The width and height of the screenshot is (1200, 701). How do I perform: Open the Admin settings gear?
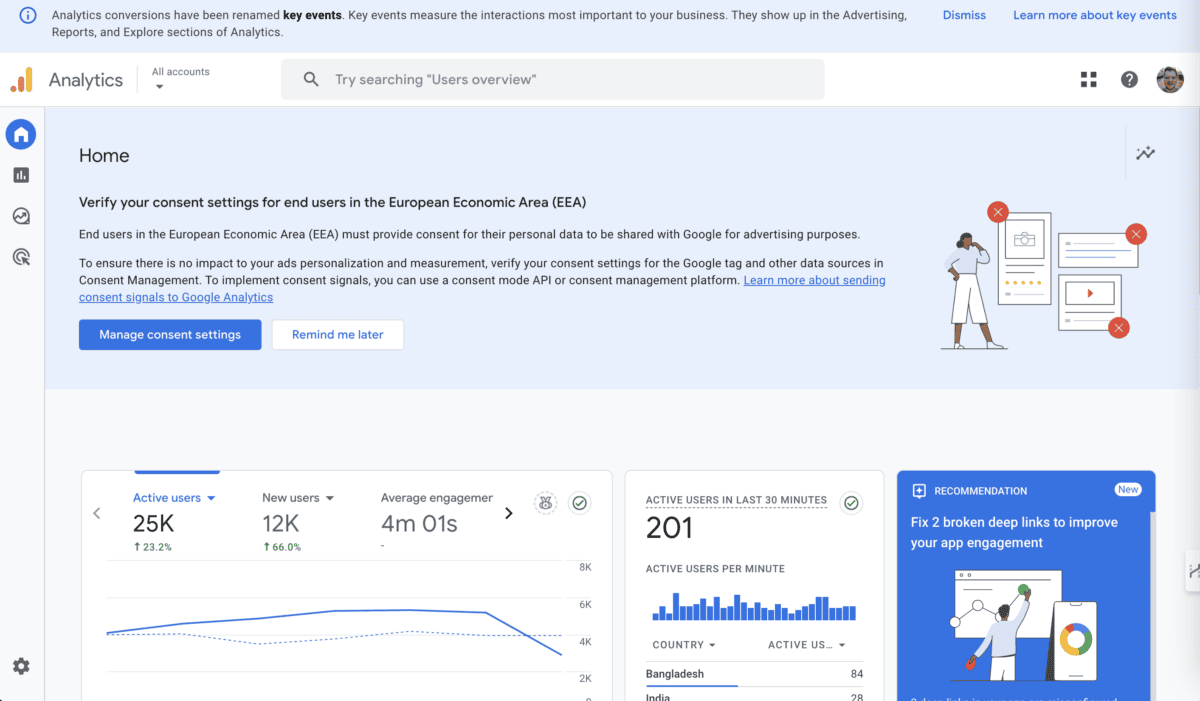[21, 666]
